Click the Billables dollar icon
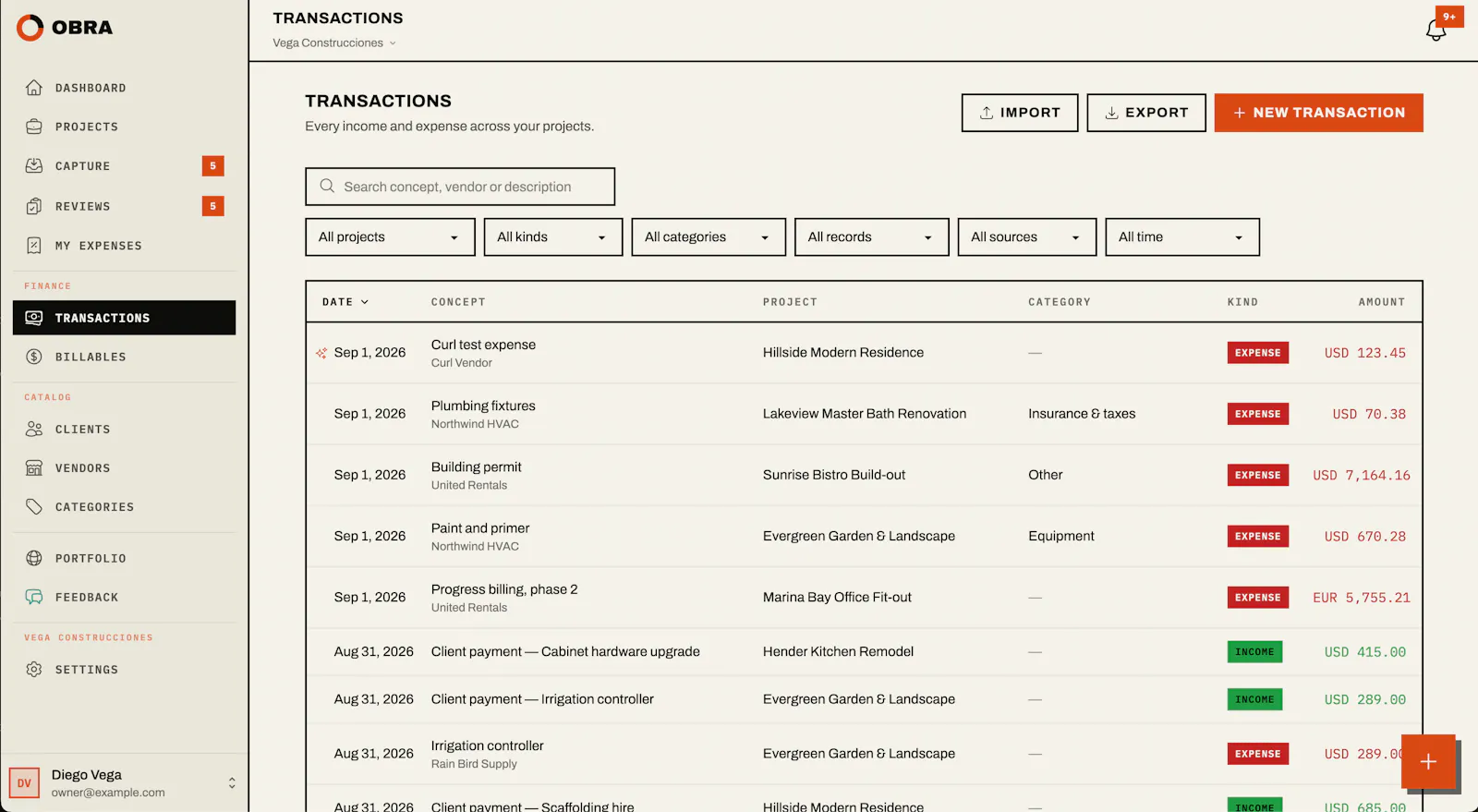1478x812 pixels. coord(34,357)
